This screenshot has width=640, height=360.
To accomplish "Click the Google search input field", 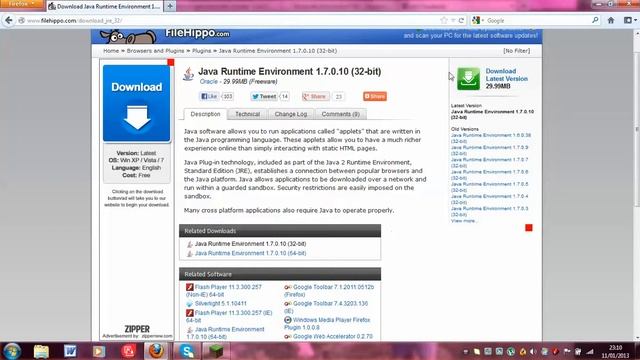I will (537, 20).
